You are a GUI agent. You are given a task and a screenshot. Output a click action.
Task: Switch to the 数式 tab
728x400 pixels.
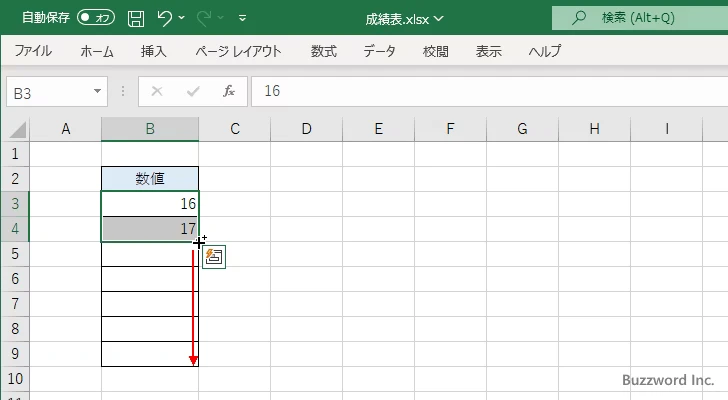coord(324,51)
